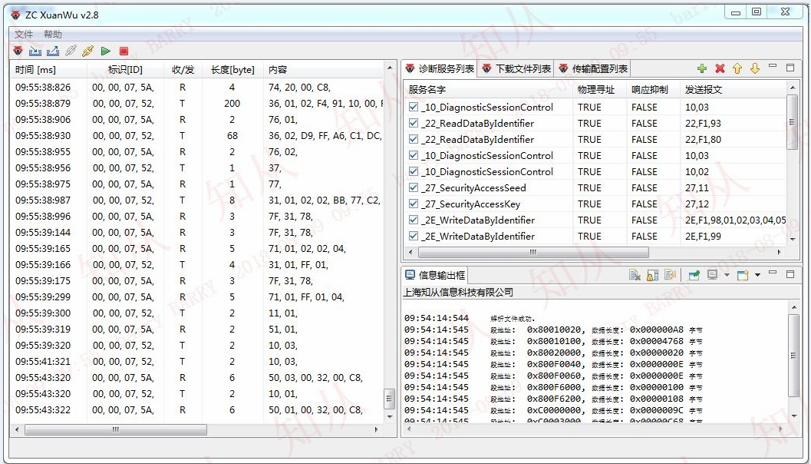811x464 pixels.
Task: Select the 信息输出框 tab
Action: coord(435,275)
